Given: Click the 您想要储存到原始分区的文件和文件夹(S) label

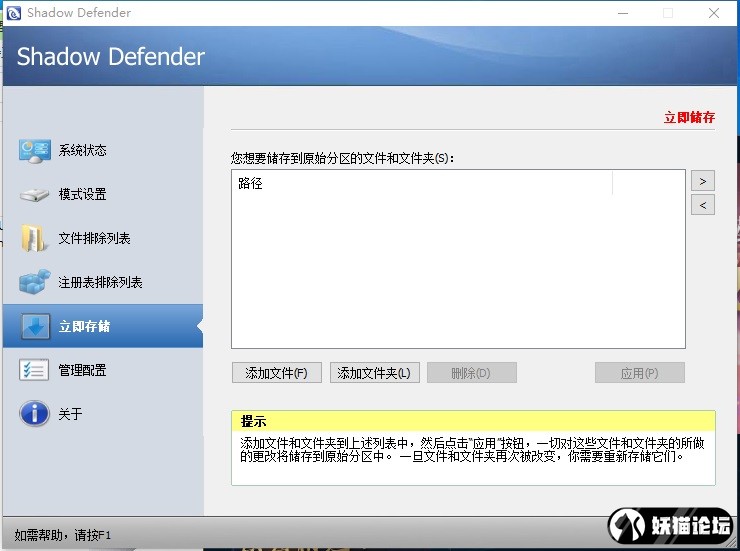Looking at the screenshot, I should coord(342,158).
